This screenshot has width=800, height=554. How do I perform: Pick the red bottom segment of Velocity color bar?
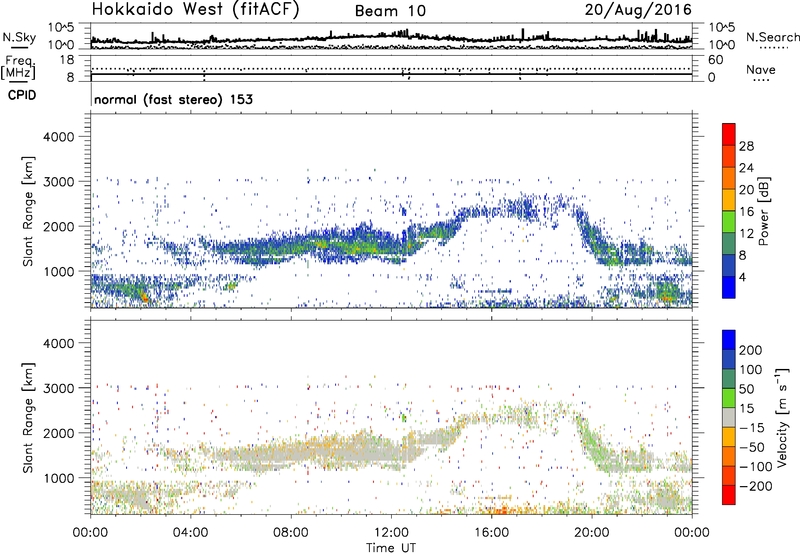[729, 495]
